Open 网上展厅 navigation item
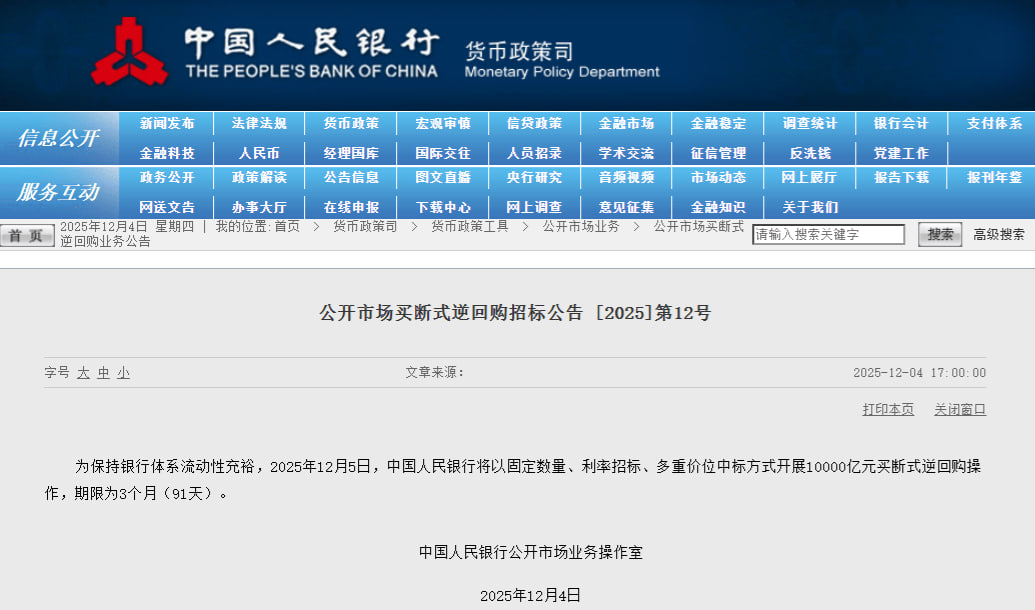The height and width of the screenshot is (610, 1035). click(810, 178)
